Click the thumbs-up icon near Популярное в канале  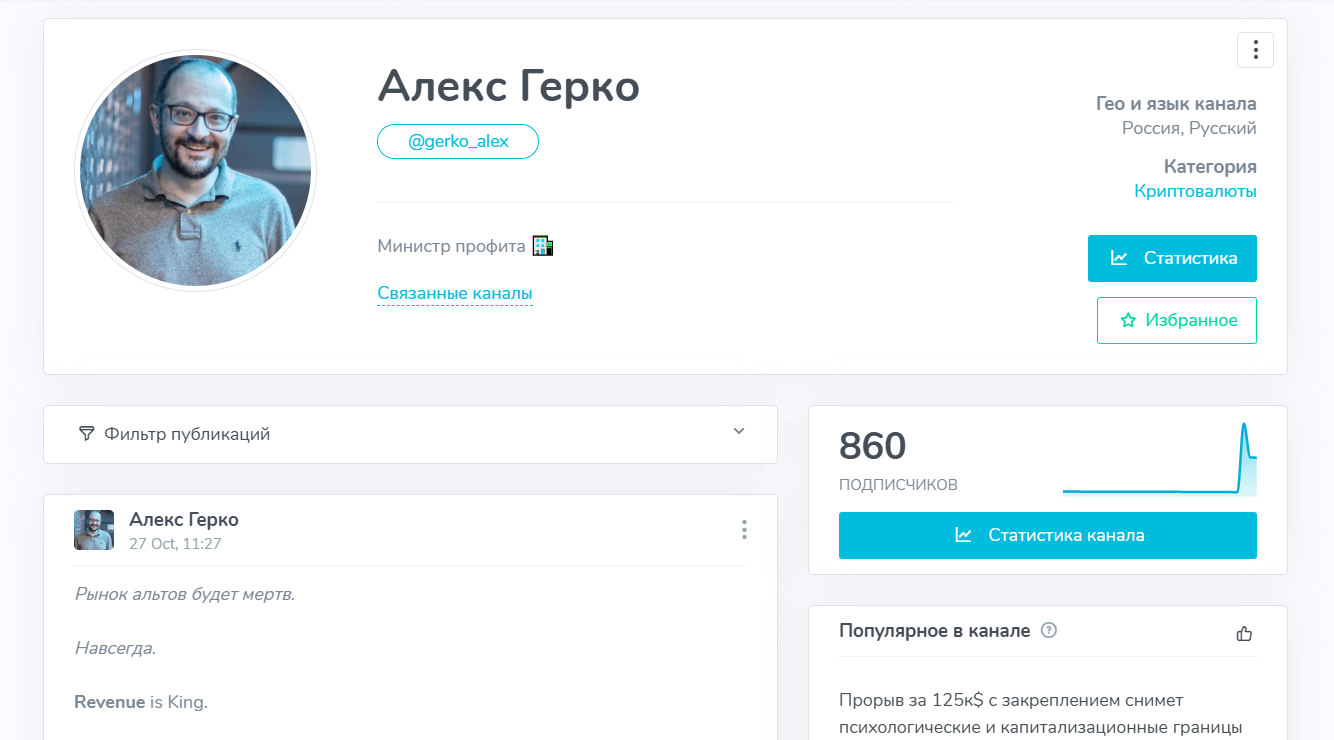pyautogui.click(x=1243, y=632)
